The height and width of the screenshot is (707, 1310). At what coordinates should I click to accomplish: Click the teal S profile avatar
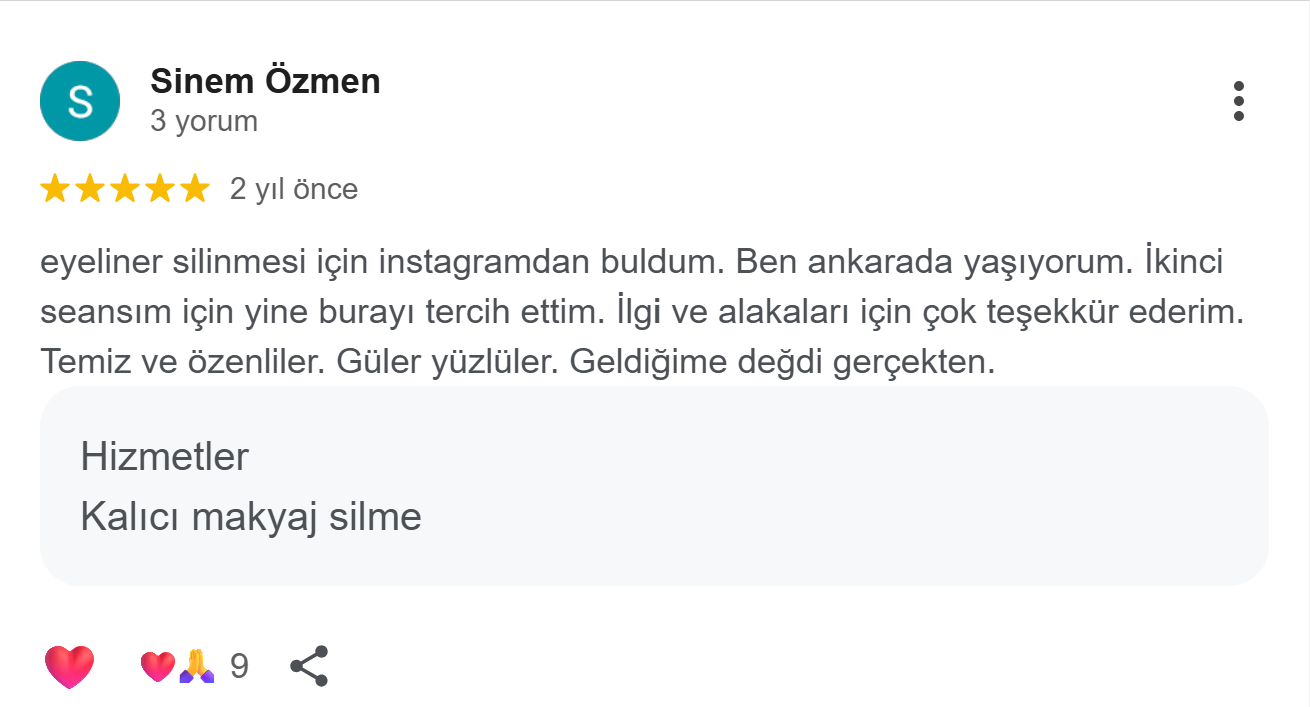click(80, 101)
